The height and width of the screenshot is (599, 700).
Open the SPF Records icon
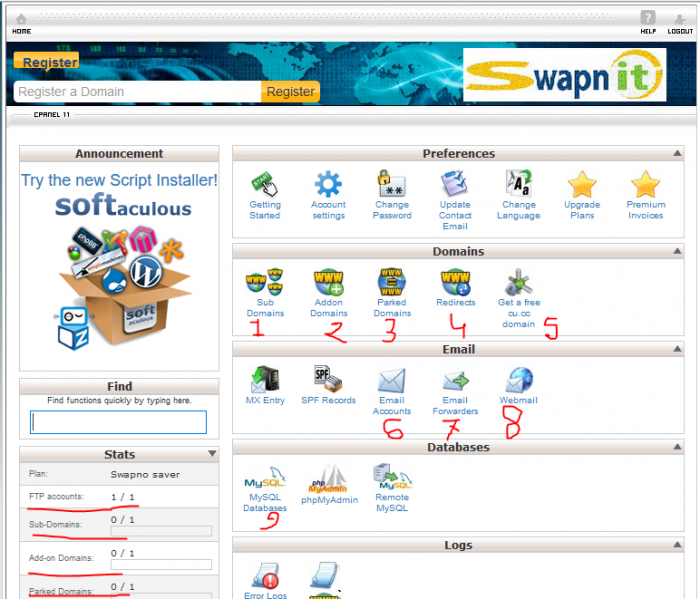(328, 379)
